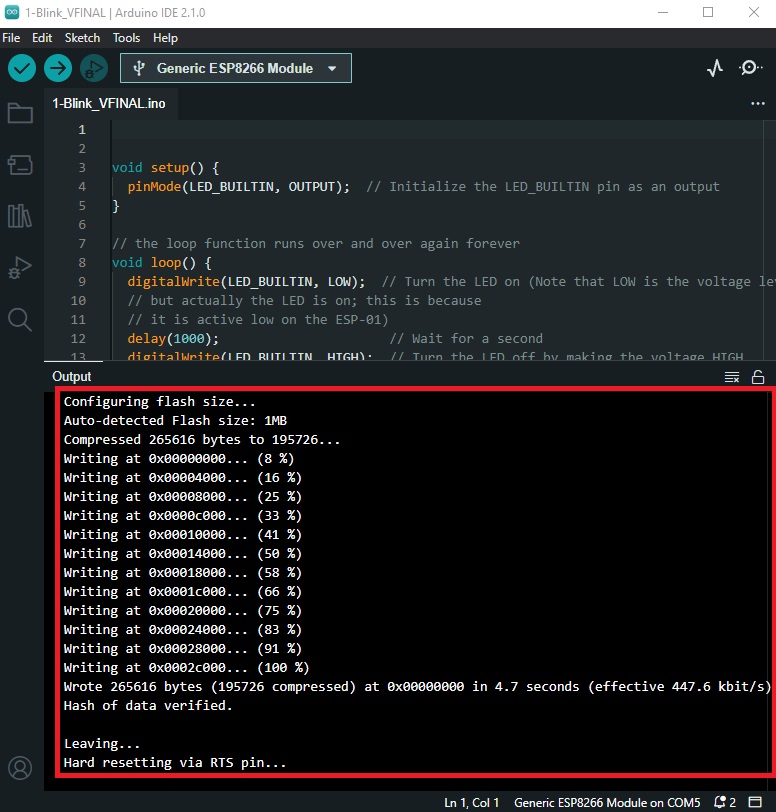
Task: Open the Debug sidebar panel
Action: (20, 268)
